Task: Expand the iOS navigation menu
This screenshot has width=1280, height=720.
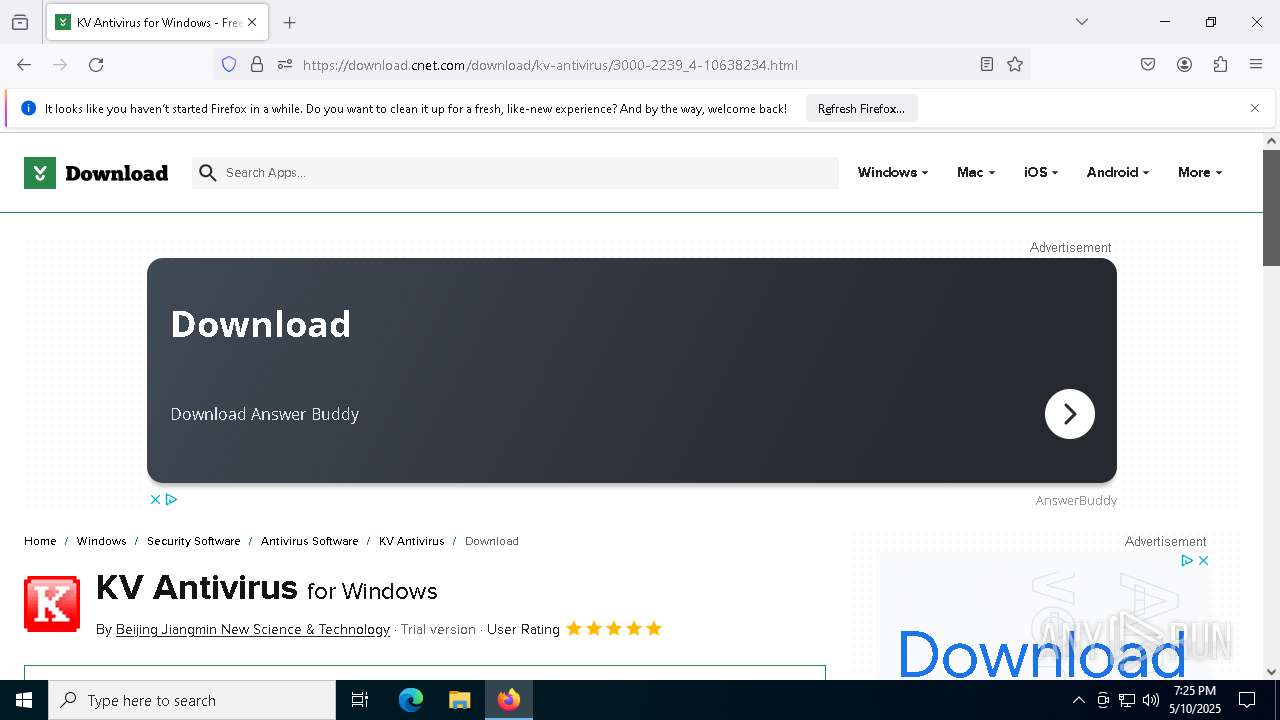Action: pyautogui.click(x=1040, y=173)
